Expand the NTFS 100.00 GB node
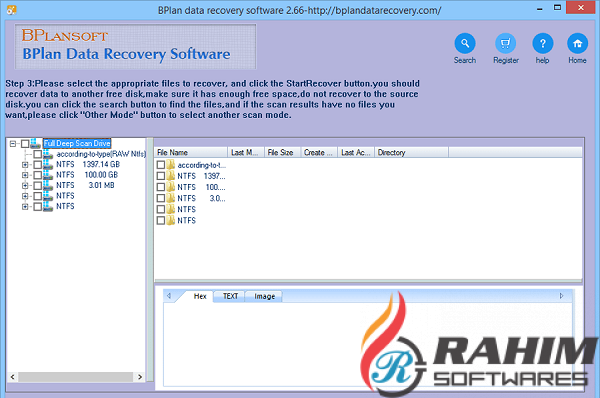 (x=25, y=175)
